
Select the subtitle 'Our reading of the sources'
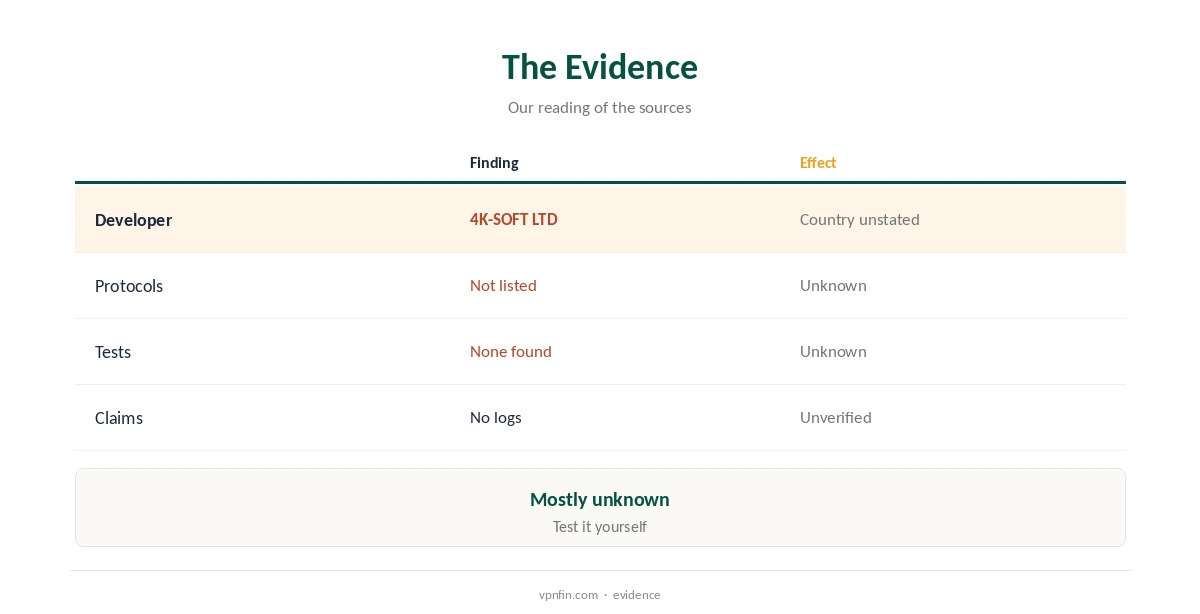click(x=600, y=107)
